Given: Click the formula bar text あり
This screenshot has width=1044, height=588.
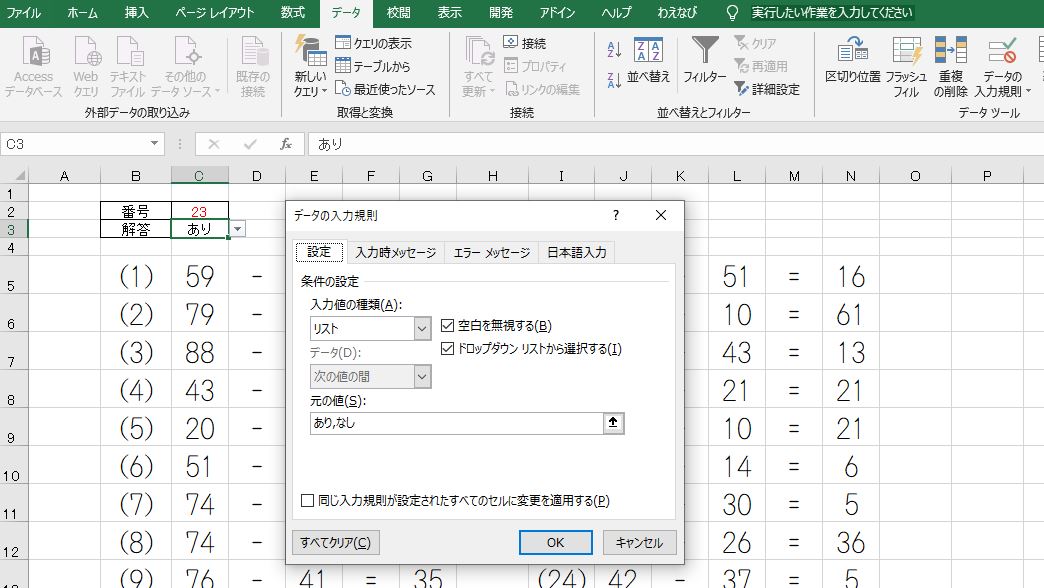Looking at the screenshot, I should (330, 144).
